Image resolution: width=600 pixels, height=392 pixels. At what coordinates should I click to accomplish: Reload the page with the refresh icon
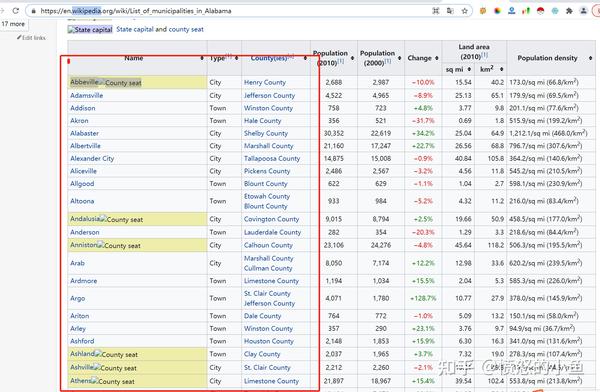click(16, 11)
